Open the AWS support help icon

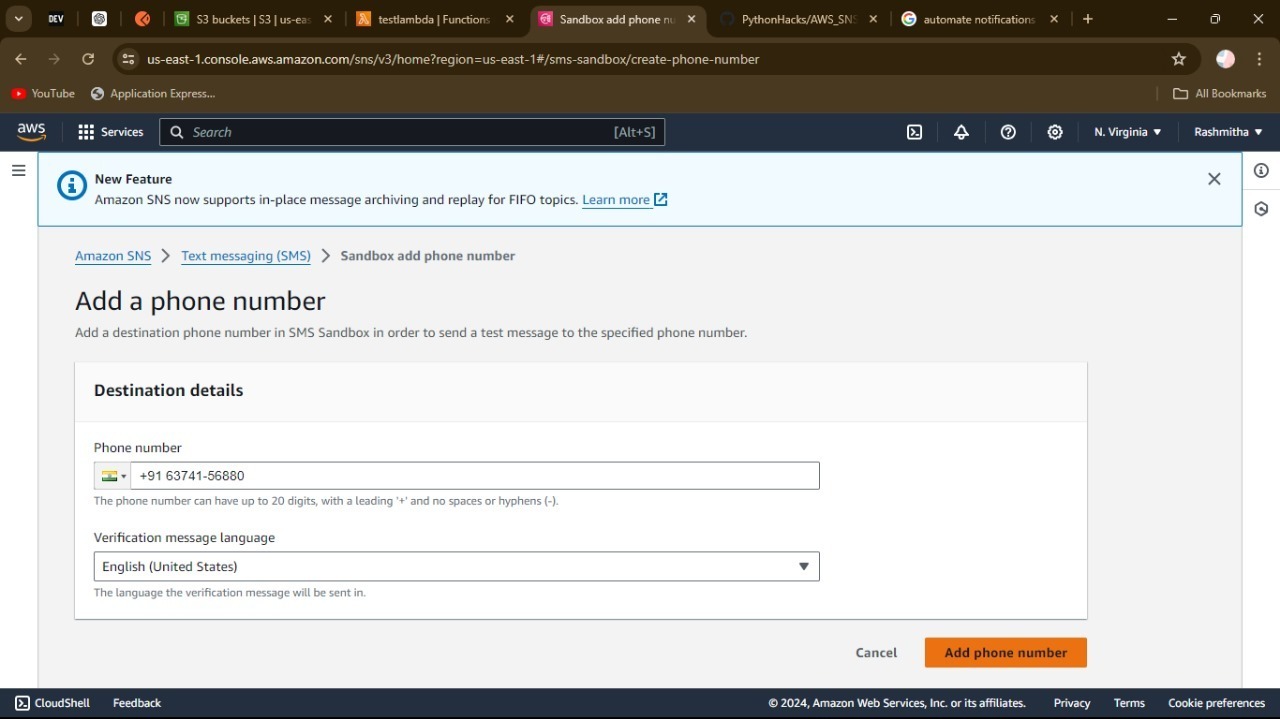pyautogui.click(x=1008, y=132)
